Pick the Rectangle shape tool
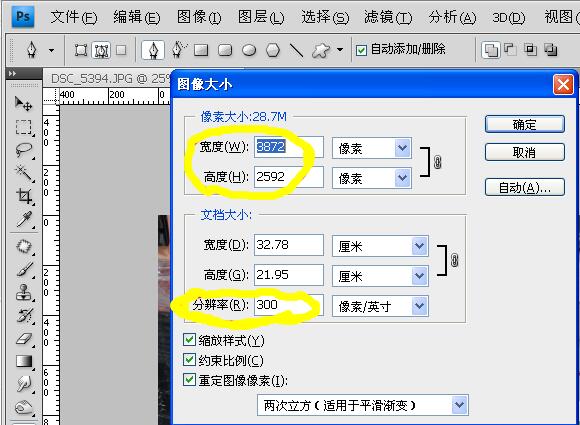580x425 pixels. tap(201, 50)
